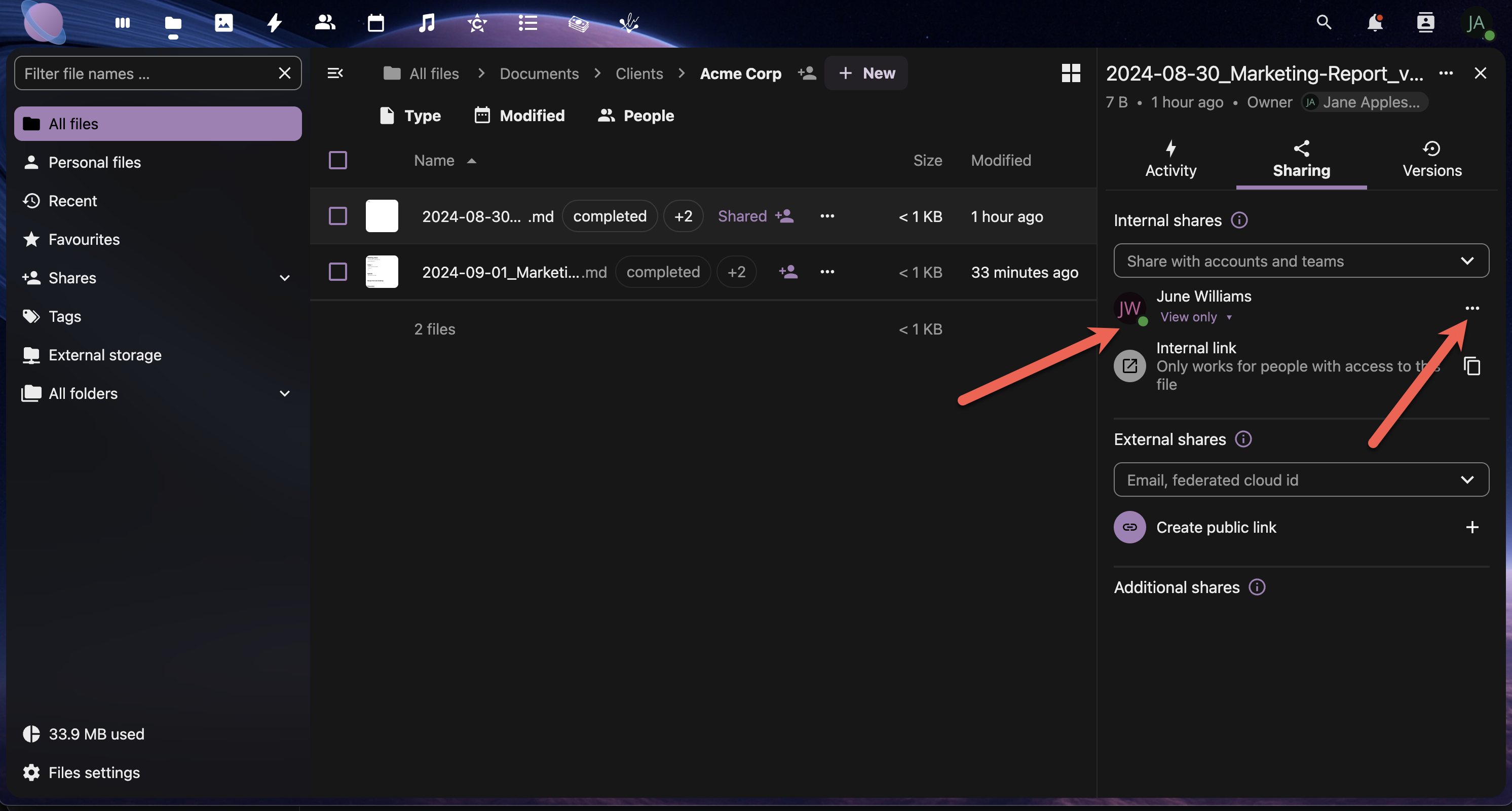Open Contacts app icon in top bar
This screenshot has width=1512, height=811.
click(325, 23)
